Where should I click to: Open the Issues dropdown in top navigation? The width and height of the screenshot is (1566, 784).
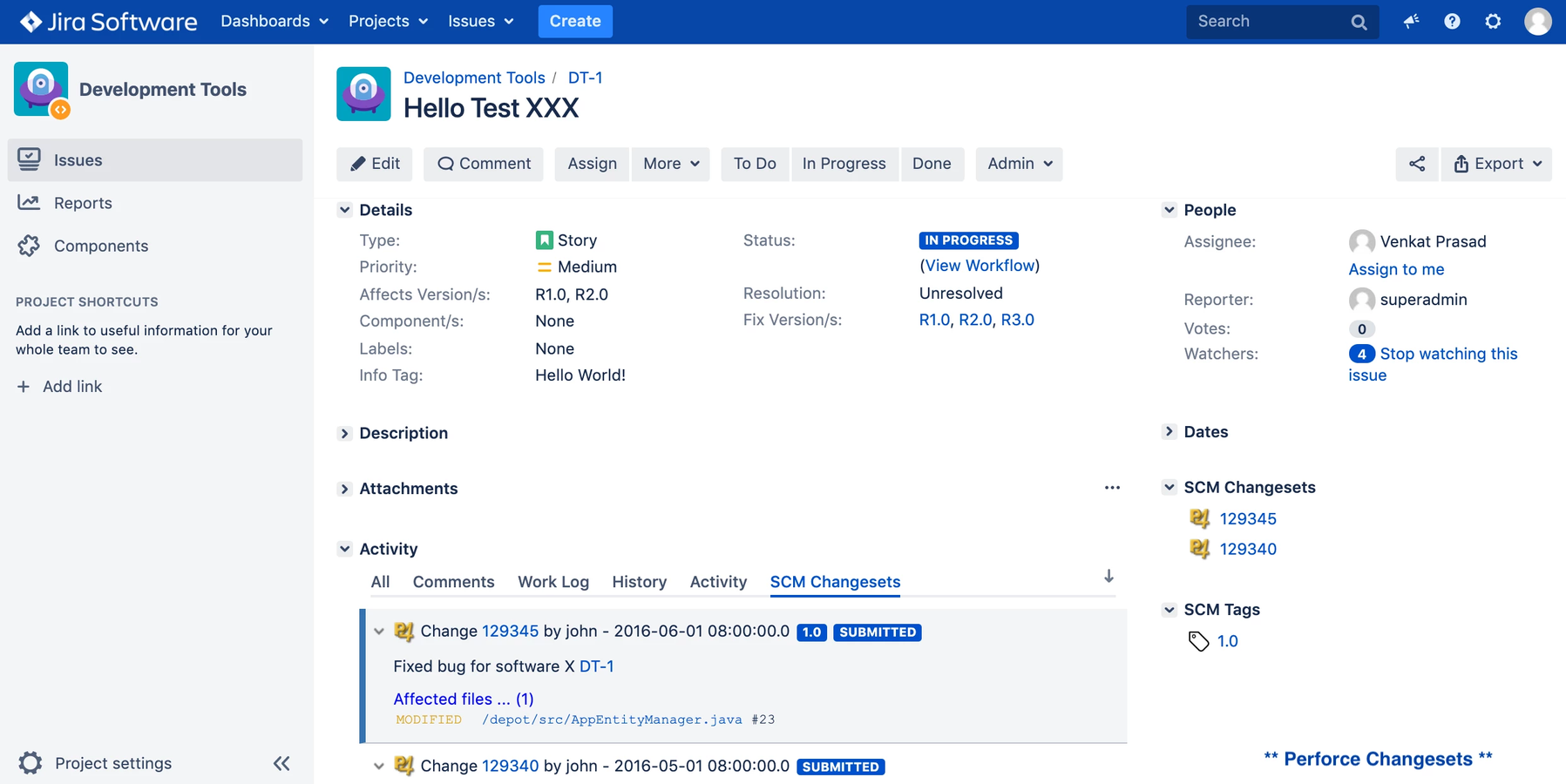coord(481,21)
